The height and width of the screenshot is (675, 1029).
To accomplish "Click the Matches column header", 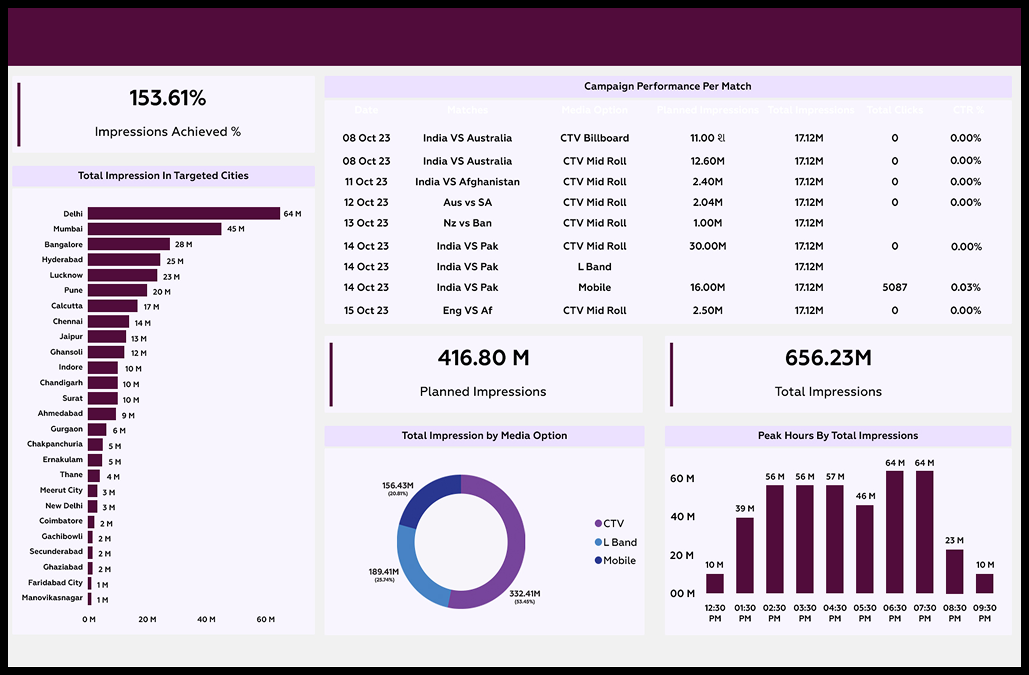I will [467, 110].
